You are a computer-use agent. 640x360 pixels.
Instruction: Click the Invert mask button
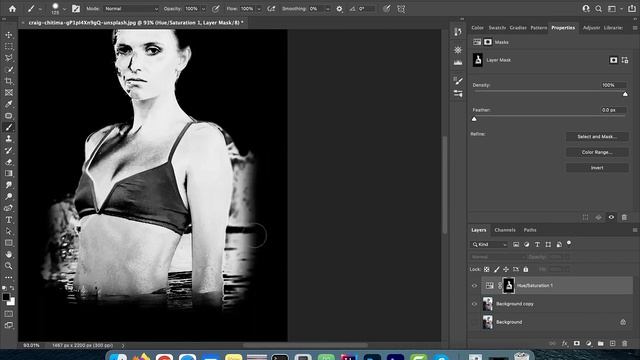coord(597,168)
